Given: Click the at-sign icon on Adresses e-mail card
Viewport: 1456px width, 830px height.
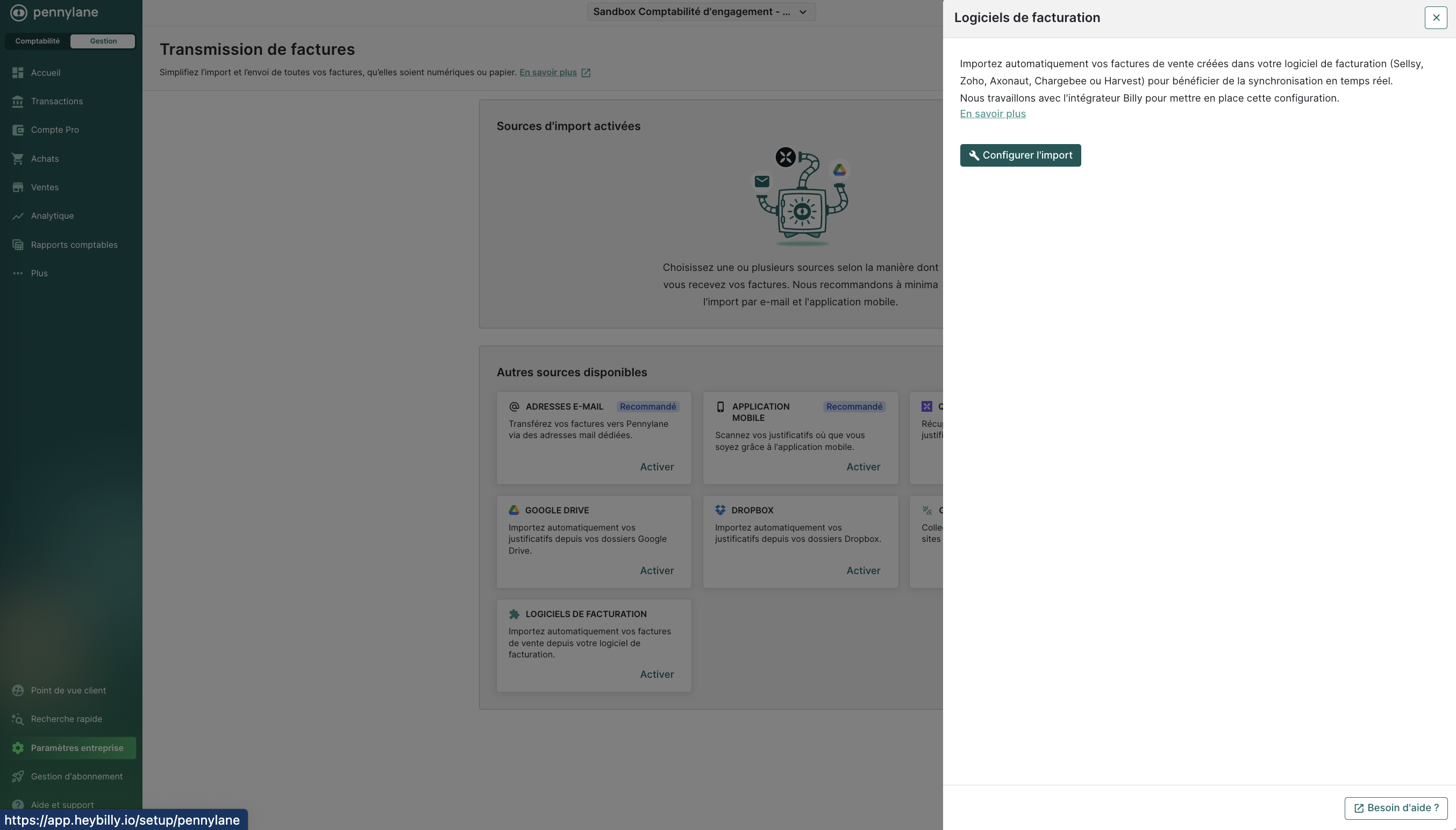Looking at the screenshot, I should tap(513, 406).
